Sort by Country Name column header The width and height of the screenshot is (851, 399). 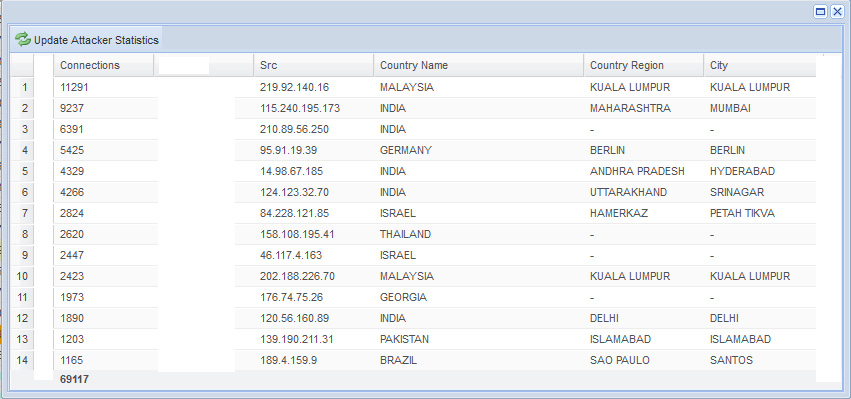[479, 65]
